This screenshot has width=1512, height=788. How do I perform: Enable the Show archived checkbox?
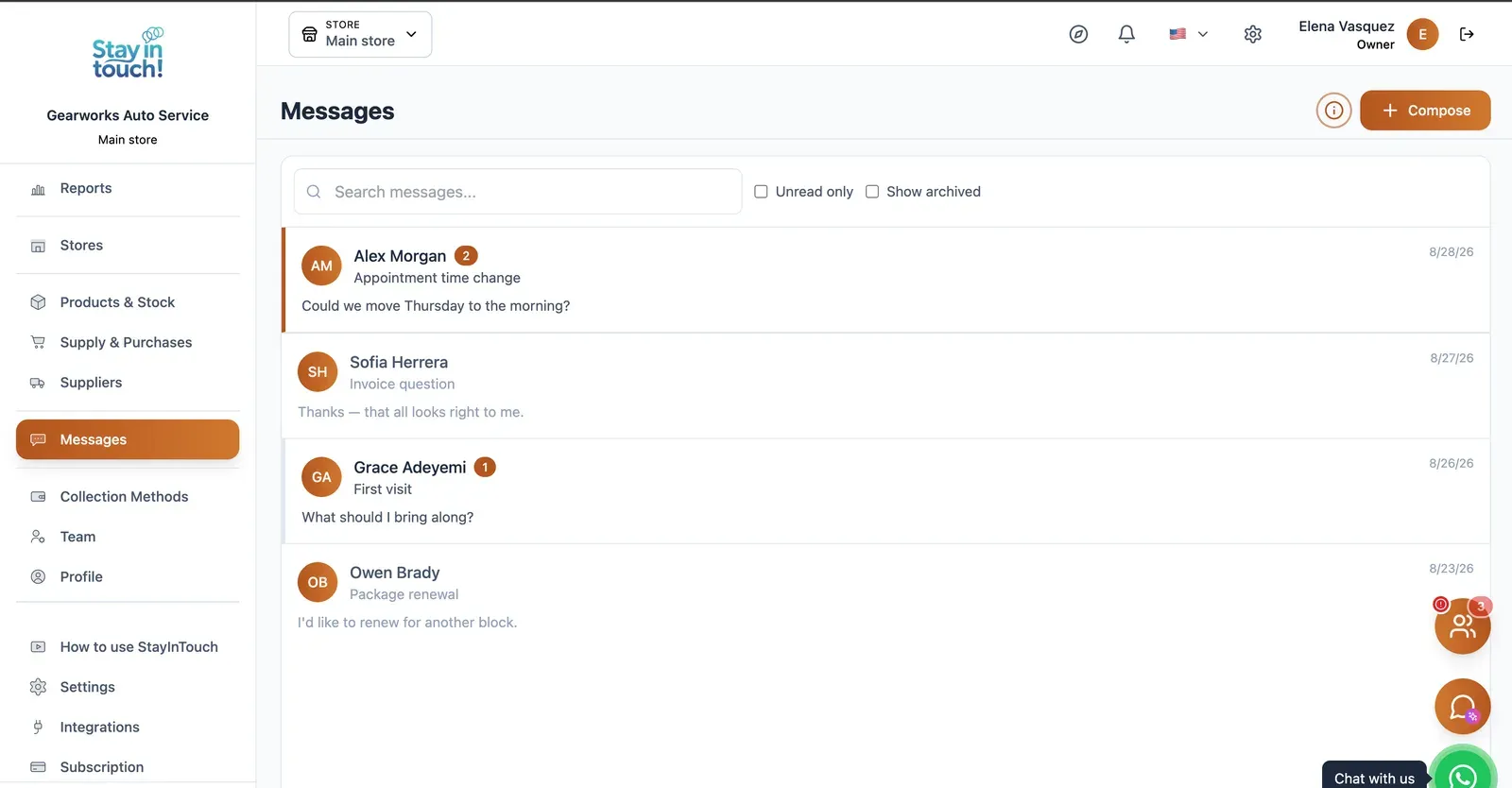(x=872, y=192)
